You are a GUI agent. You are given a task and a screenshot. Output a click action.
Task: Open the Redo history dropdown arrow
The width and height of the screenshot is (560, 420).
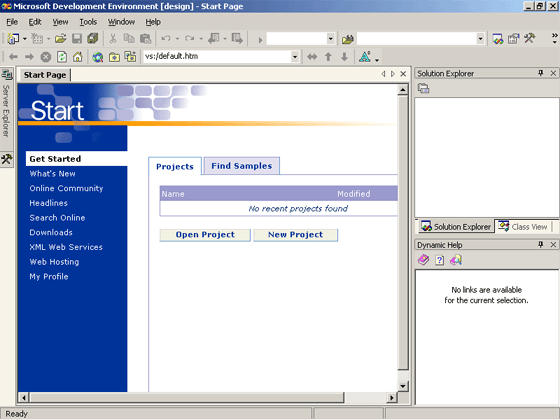point(201,39)
